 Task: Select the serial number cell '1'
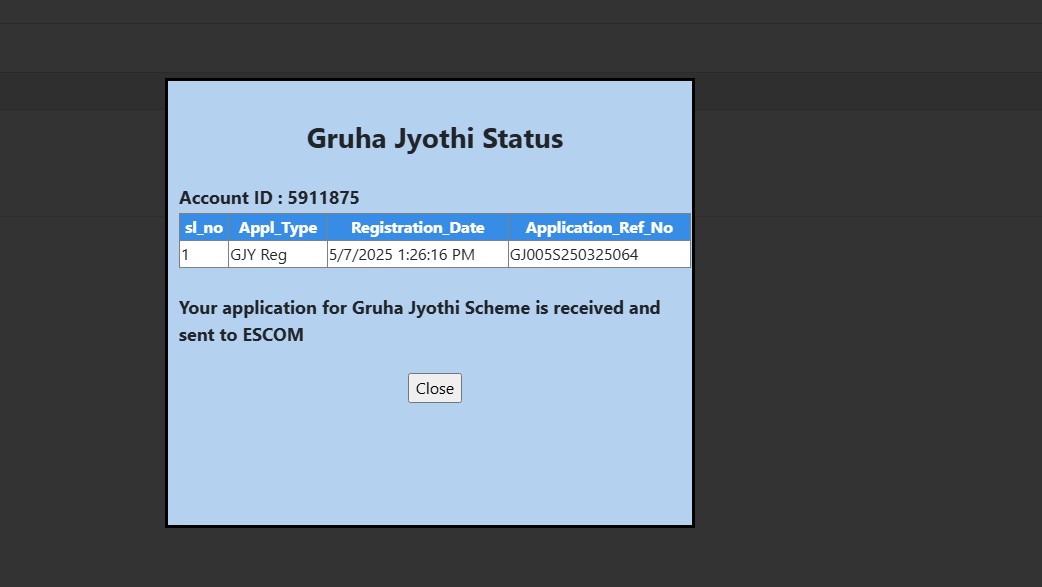pyautogui.click(x=204, y=255)
